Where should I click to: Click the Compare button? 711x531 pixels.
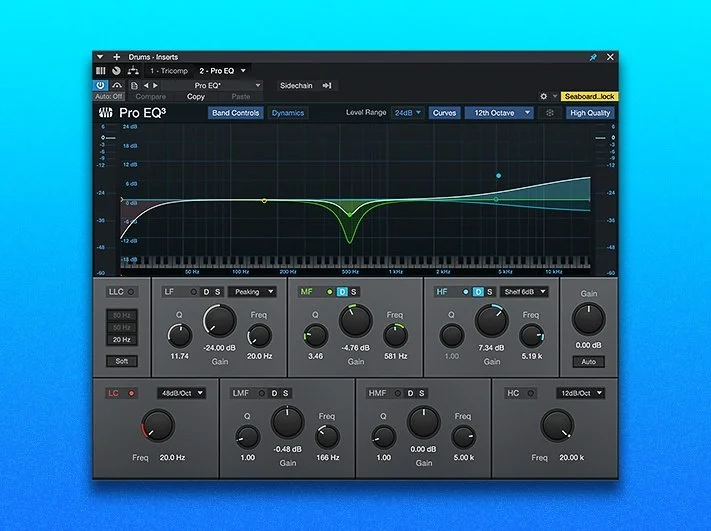click(x=151, y=97)
